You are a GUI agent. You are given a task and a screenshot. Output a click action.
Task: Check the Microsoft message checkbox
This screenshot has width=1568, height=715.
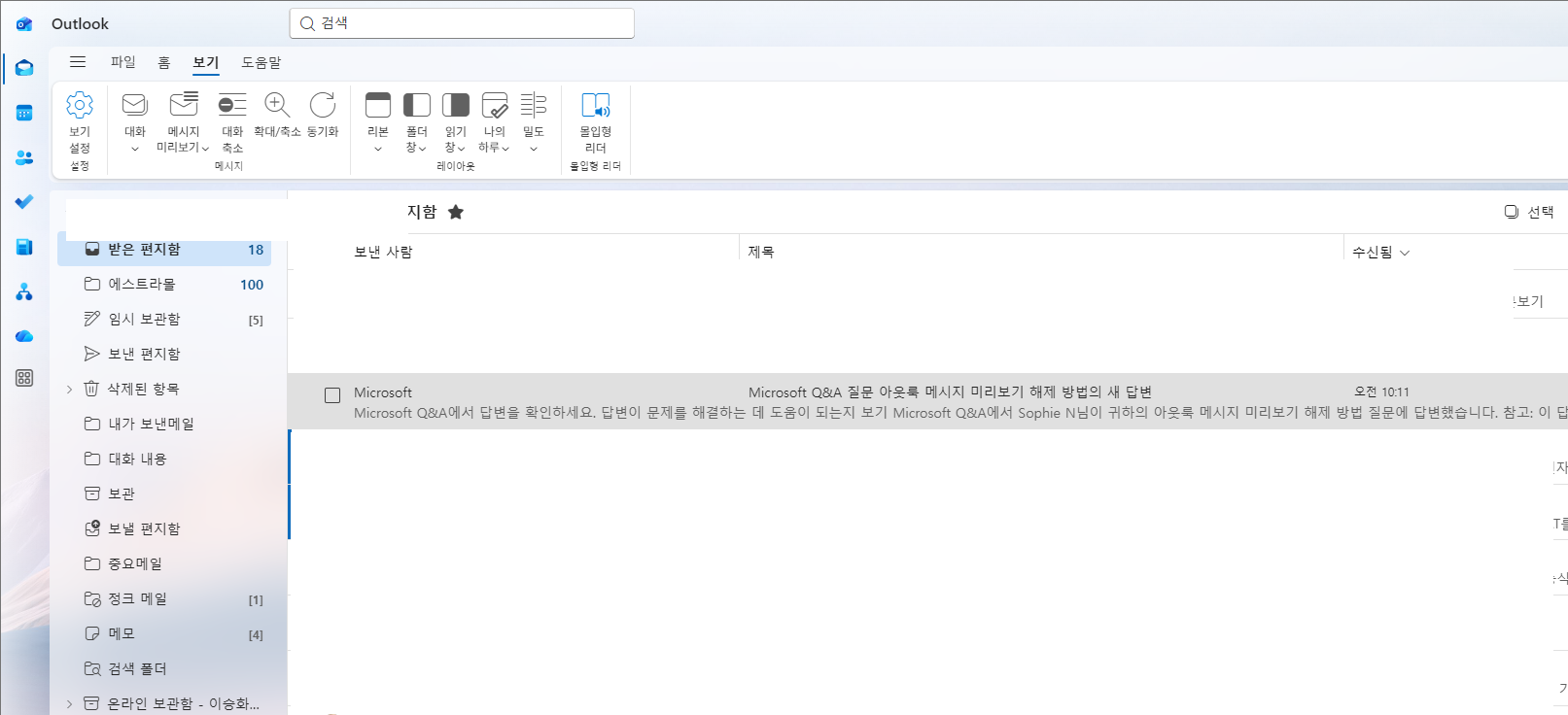(332, 395)
